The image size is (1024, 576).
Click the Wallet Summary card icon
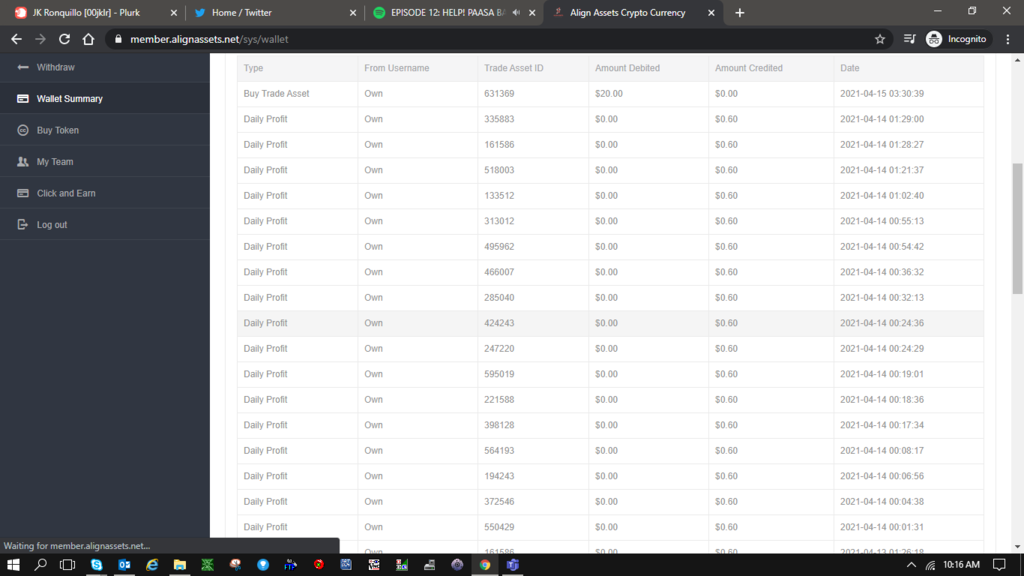tap(23, 99)
